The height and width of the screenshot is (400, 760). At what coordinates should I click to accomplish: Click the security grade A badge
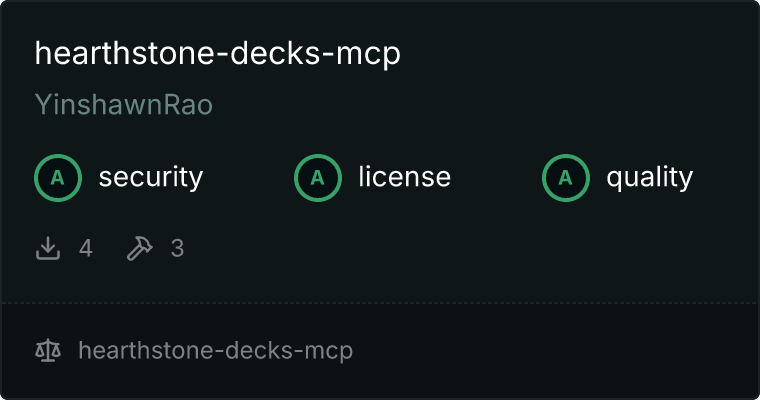point(58,178)
